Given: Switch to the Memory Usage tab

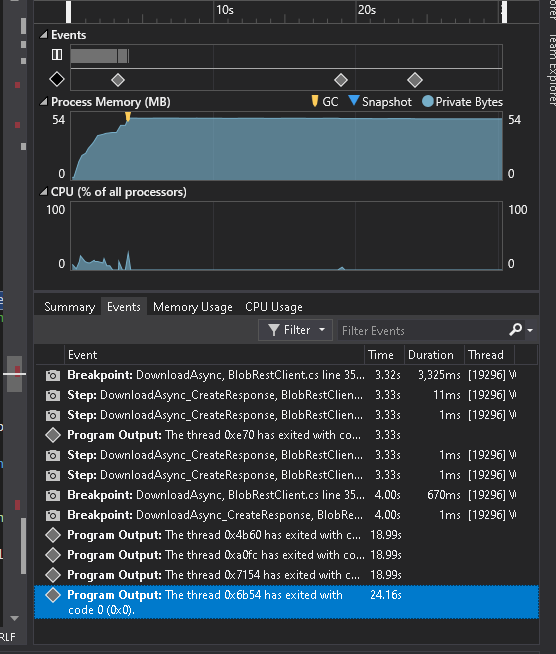Looking at the screenshot, I should pyautogui.click(x=193, y=307).
